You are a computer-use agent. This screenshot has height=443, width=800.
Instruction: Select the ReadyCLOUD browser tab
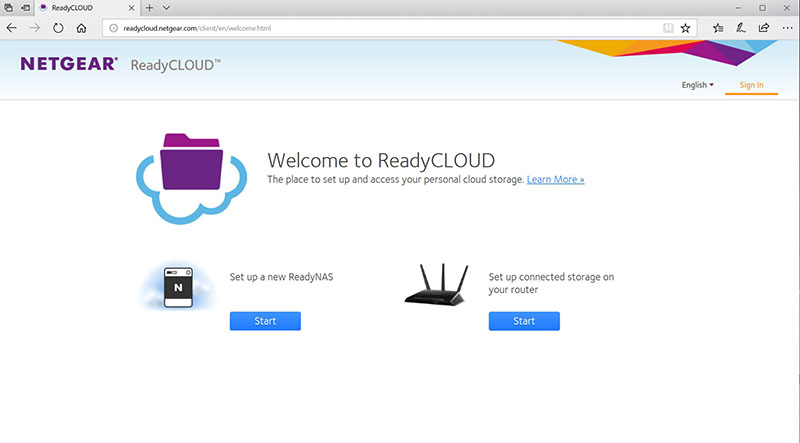(87, 8)
